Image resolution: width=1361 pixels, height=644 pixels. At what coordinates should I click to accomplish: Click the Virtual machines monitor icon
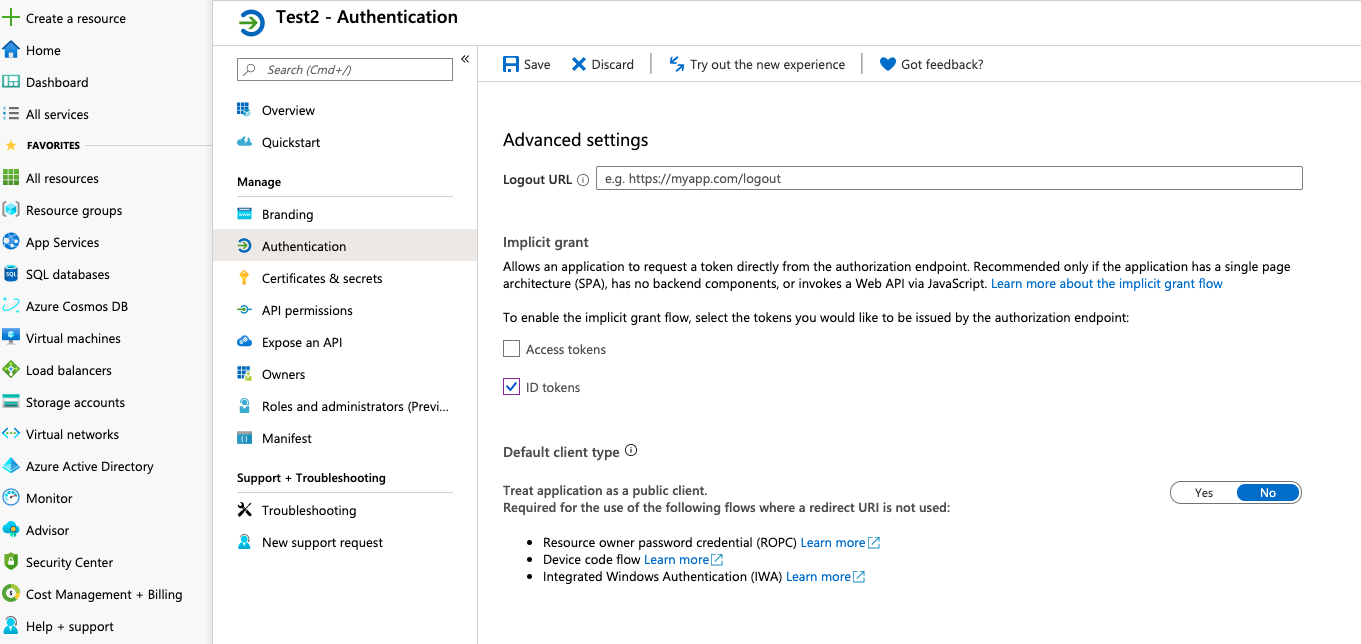(x=11, y=338)
